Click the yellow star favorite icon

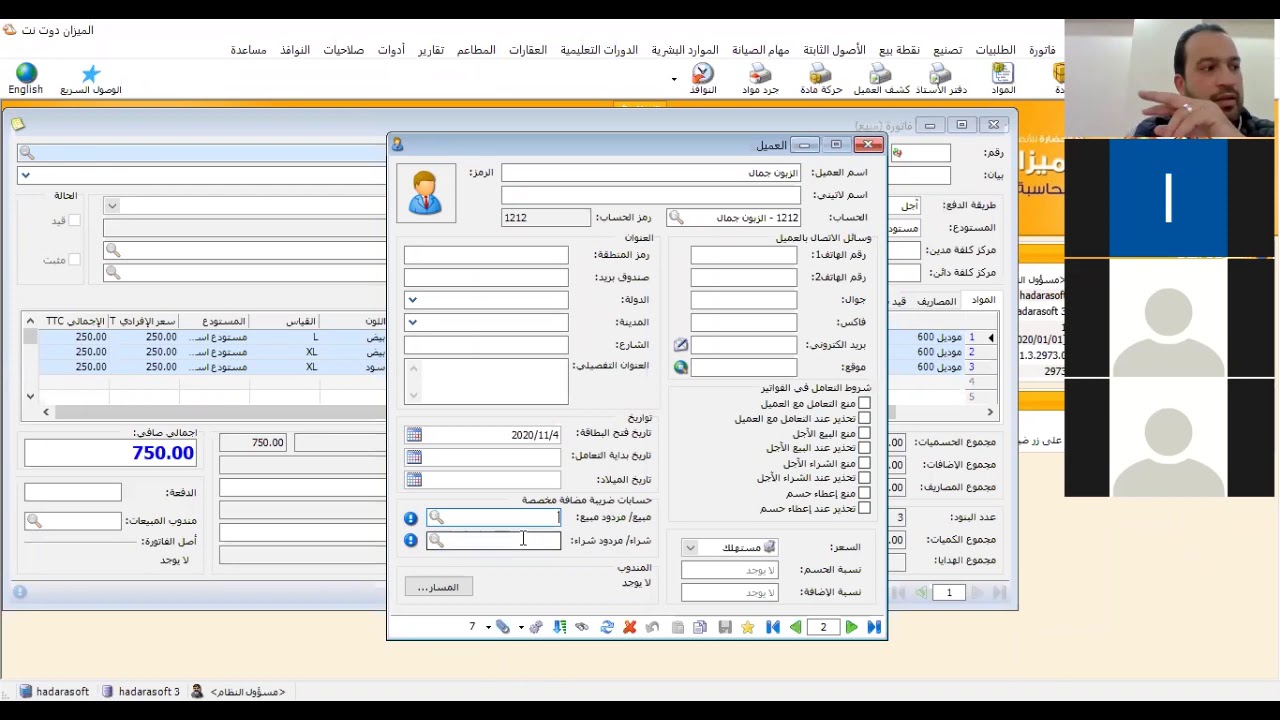click(x=748, y=628)
